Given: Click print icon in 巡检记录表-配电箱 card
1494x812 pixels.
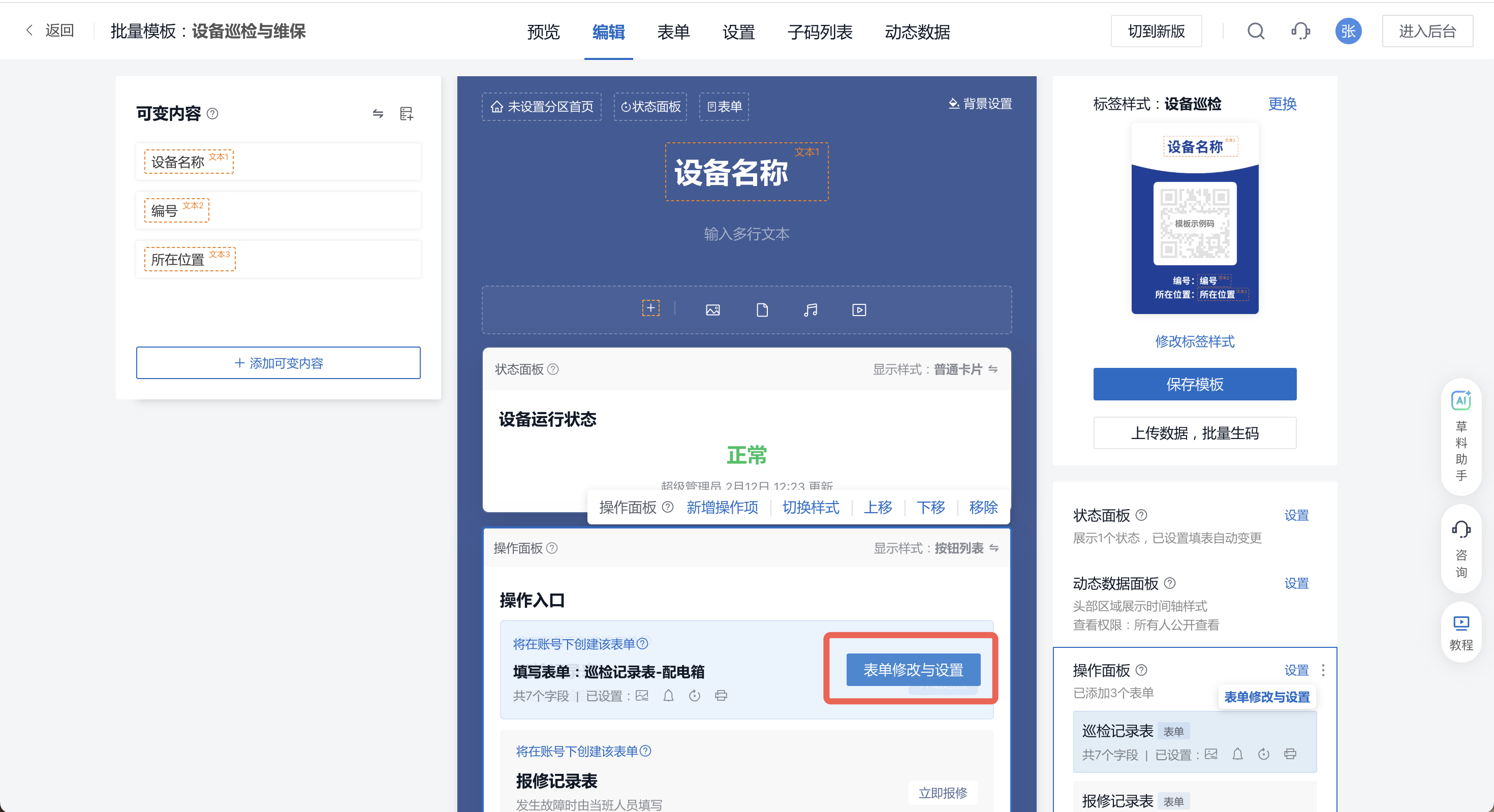Looking at the screenshot, I should 721,696.
